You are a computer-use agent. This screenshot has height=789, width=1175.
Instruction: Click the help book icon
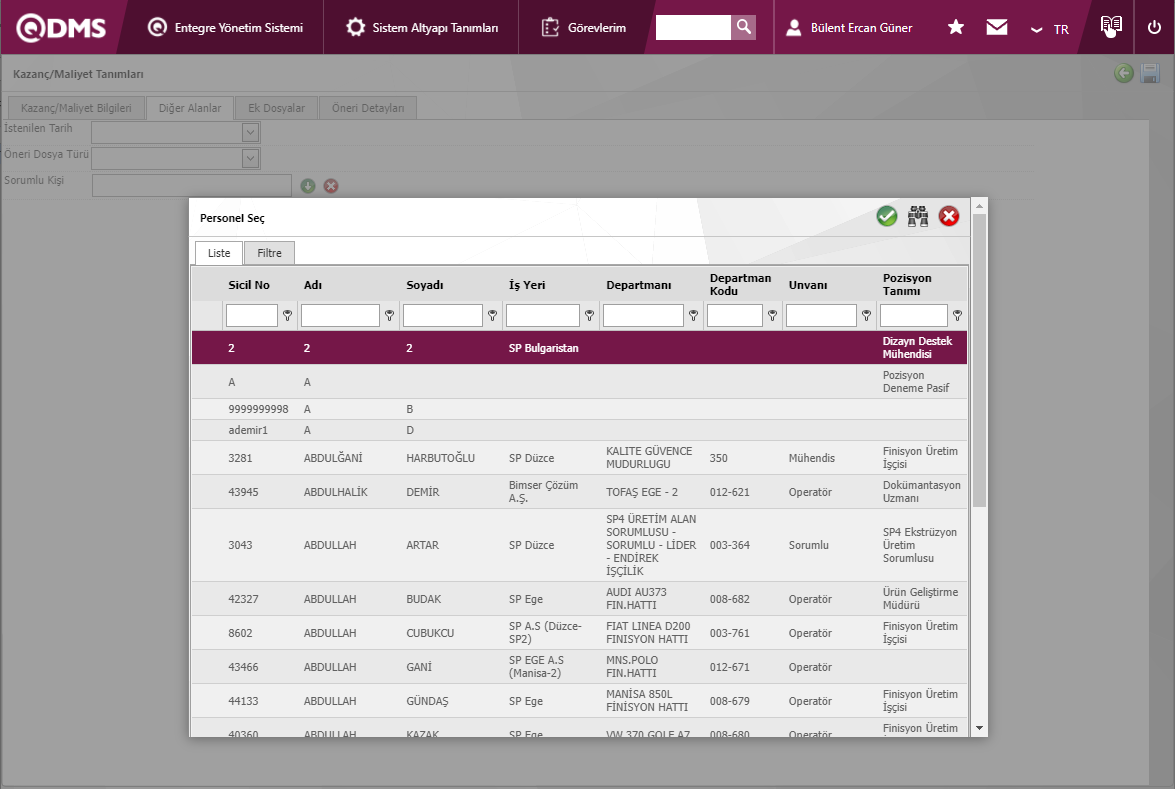click(1111, 27)
